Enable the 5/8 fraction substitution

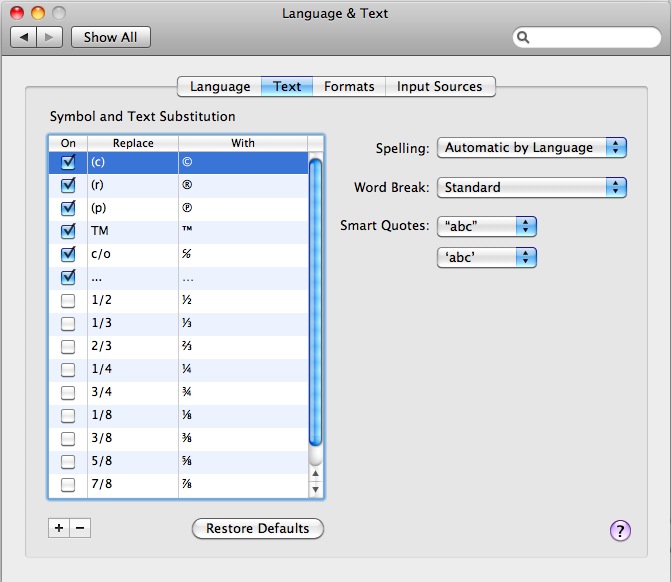click(68, 462)
